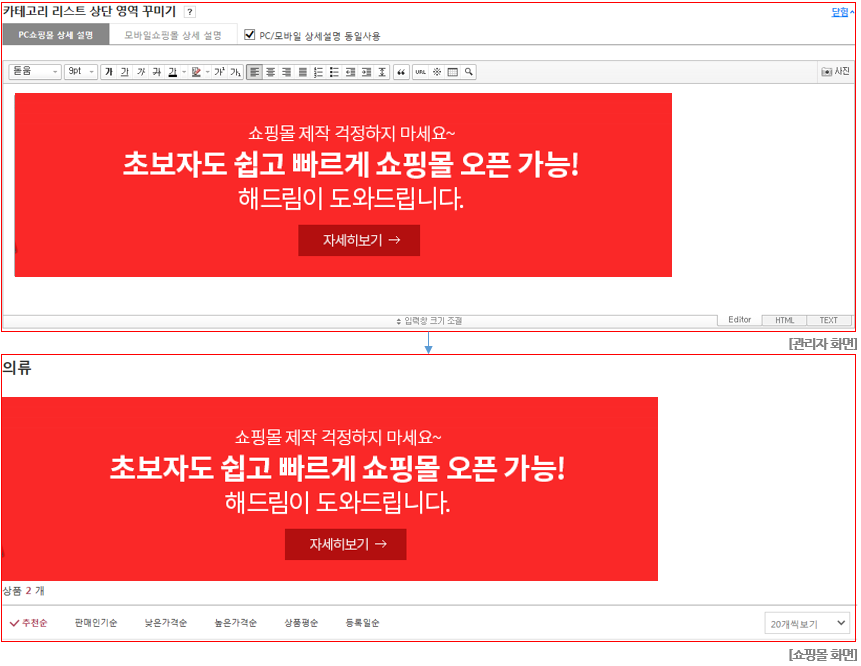
Task: Sort products by 높은가격순
Action: [x=236, y=623]
